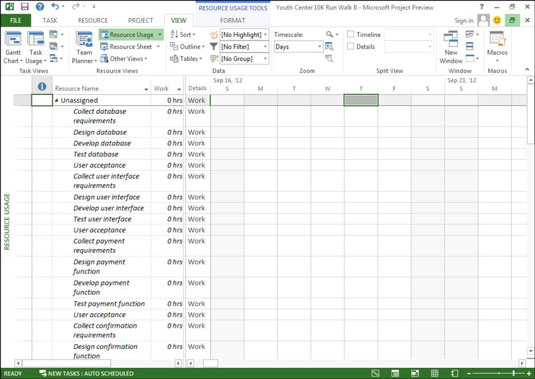Click the Team Planner status bar view icon
This screenshot has width=535, height=379.
tap(415, 374)
